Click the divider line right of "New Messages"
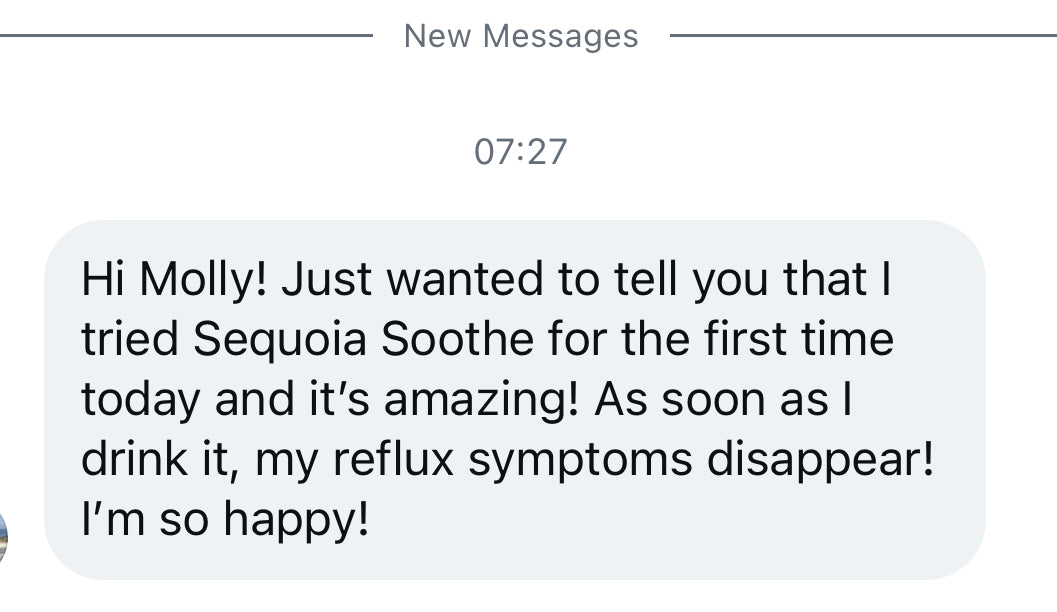Image resolution: width=1057 pixels, height=612 pixels. point(860,36)
